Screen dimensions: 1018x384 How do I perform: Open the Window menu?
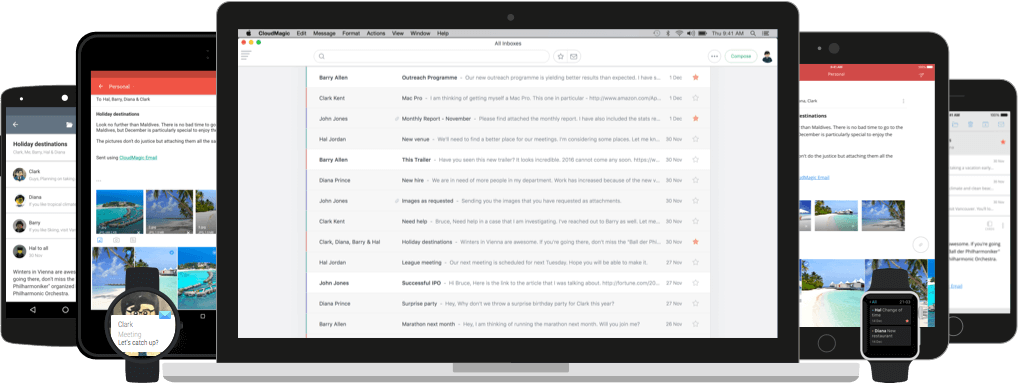coord(421,33)
